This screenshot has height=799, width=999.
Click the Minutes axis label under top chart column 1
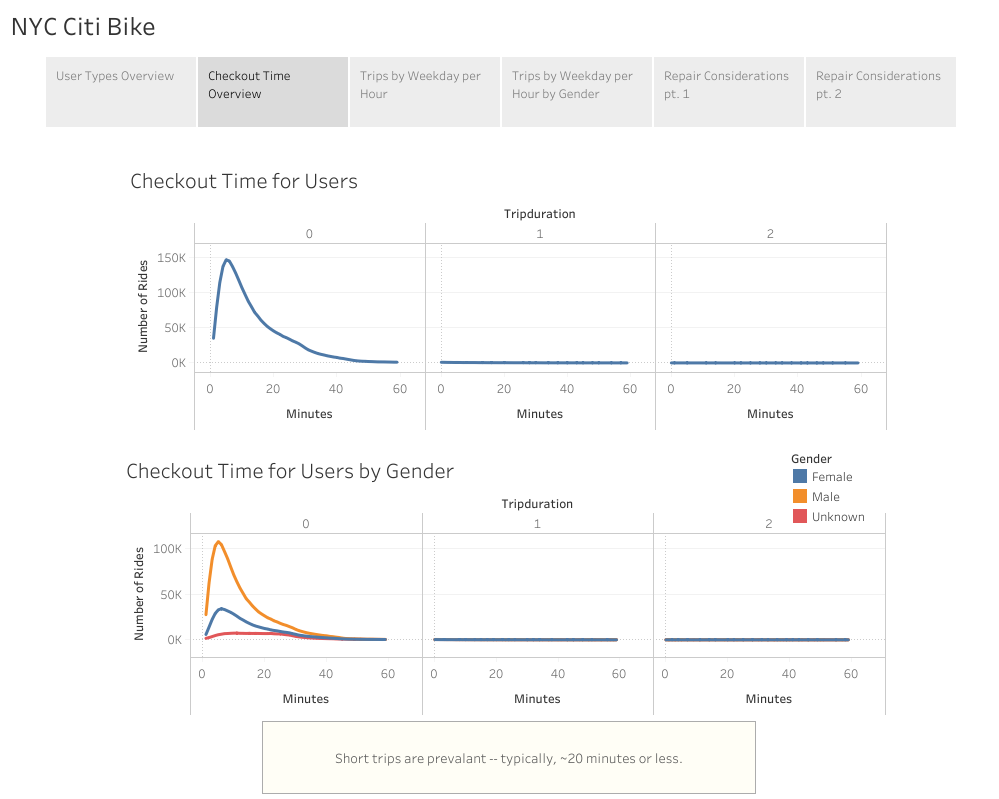(540, 414)
